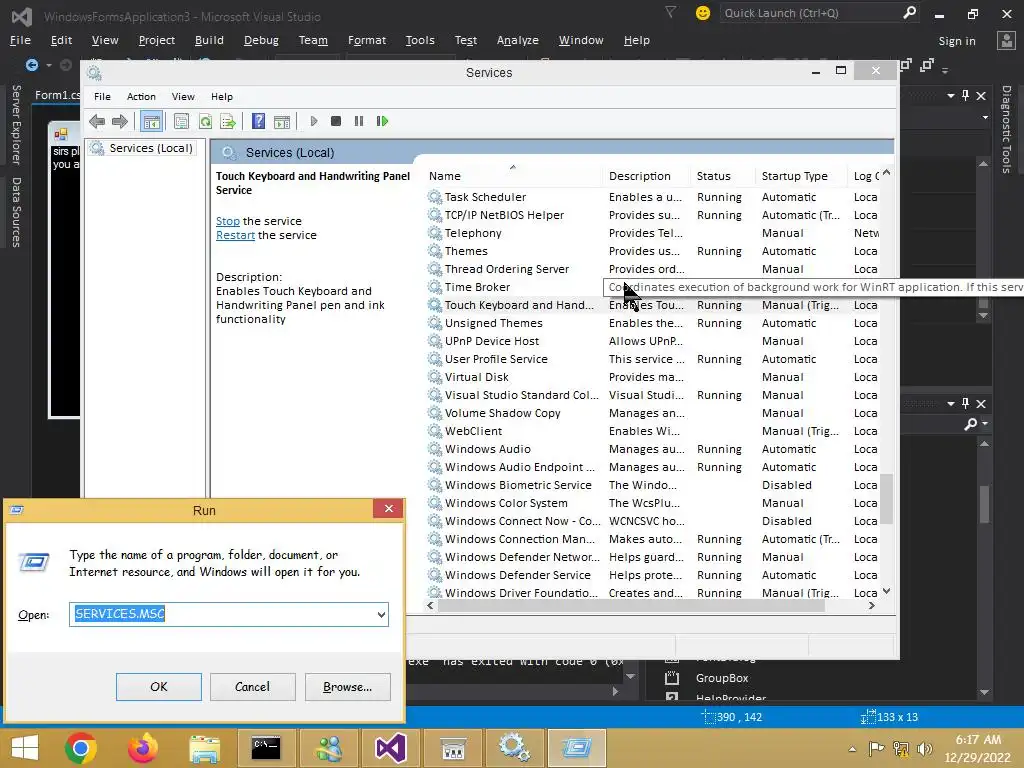Open the Run dialog Open combo box dropdown

[x=381, y=615]
